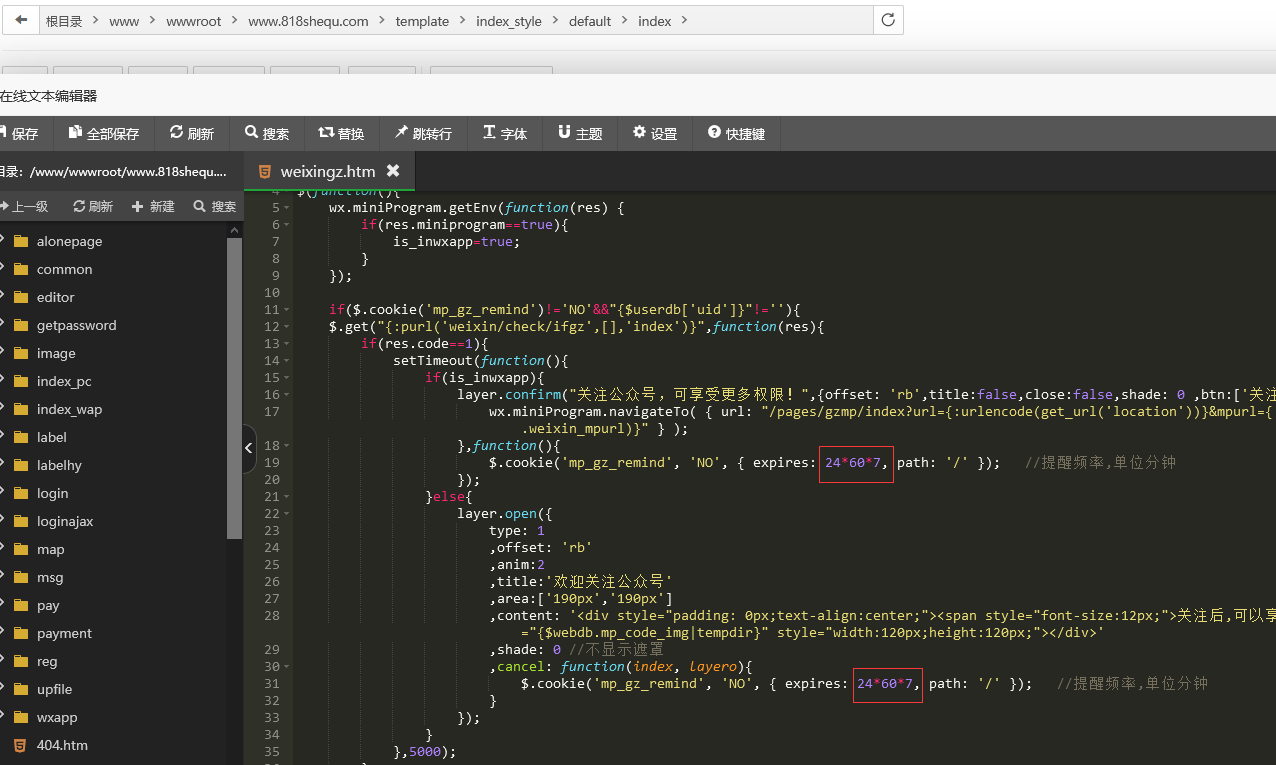Collapse code fold arrow at line 22
The height and width of the screenshot is (765, 1276).
coord(288,514)
